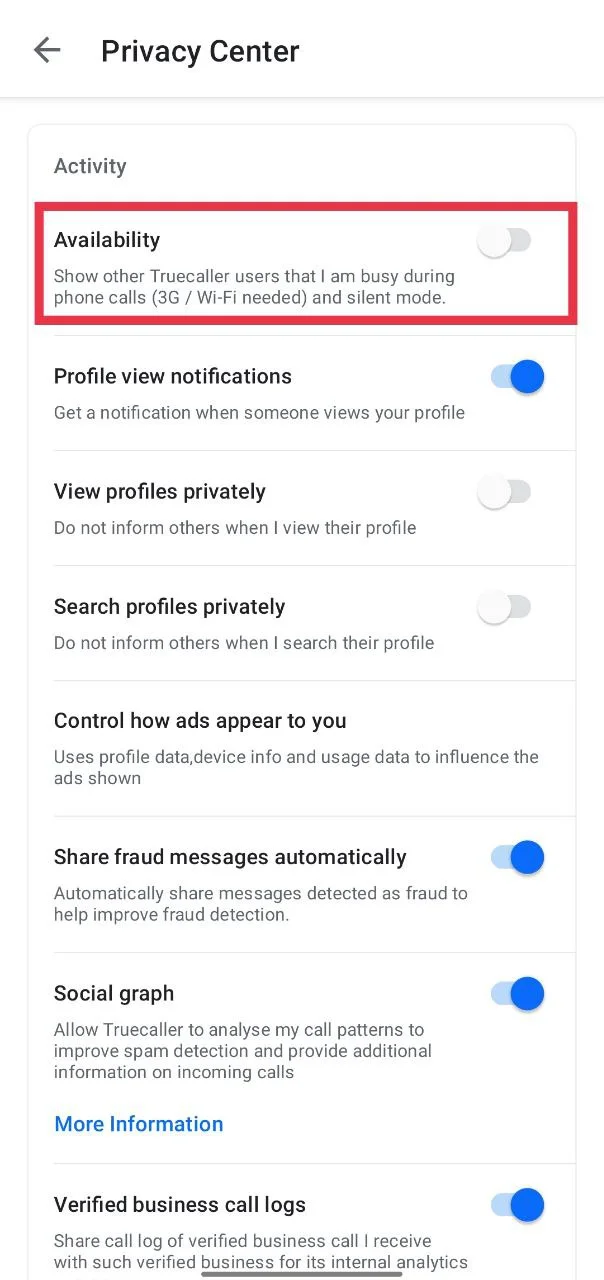Image resolution: width=604 pixels, height=1280 pixels.
Task: Turn off the Social graph toggle
Action: pyautogui.click(x=516, y=993)
